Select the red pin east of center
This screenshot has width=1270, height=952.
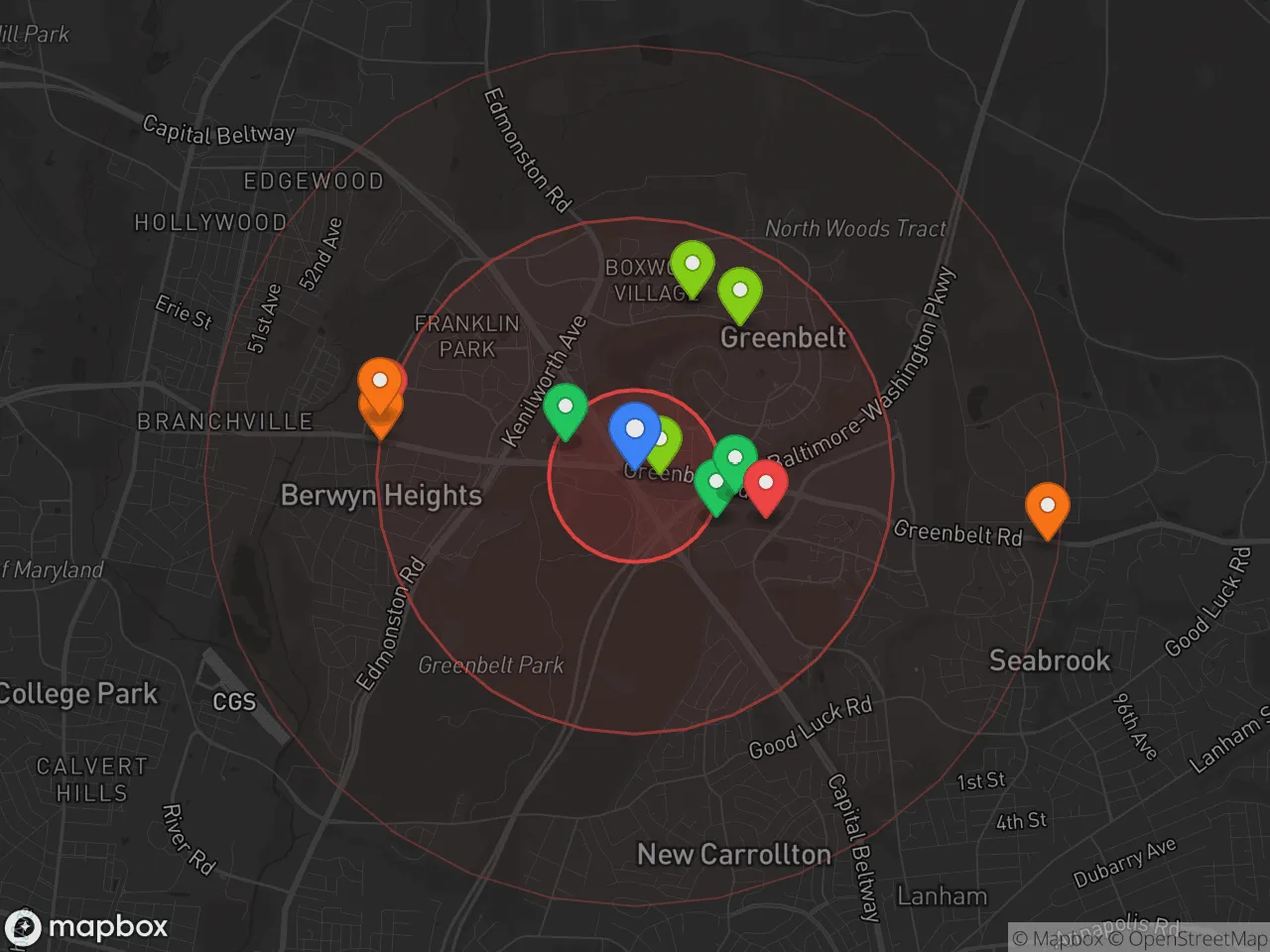(765, 484)
